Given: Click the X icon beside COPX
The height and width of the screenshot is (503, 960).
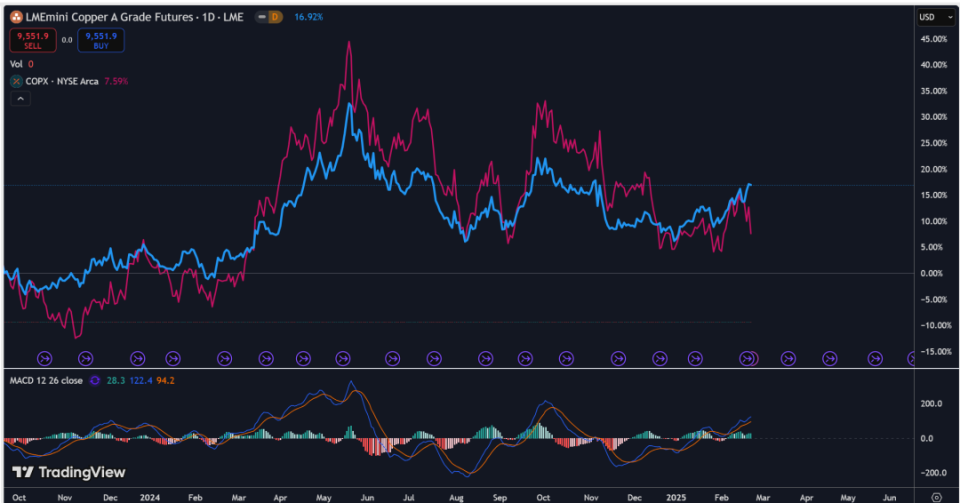Looking at the screenshot, I should [17, 81].
